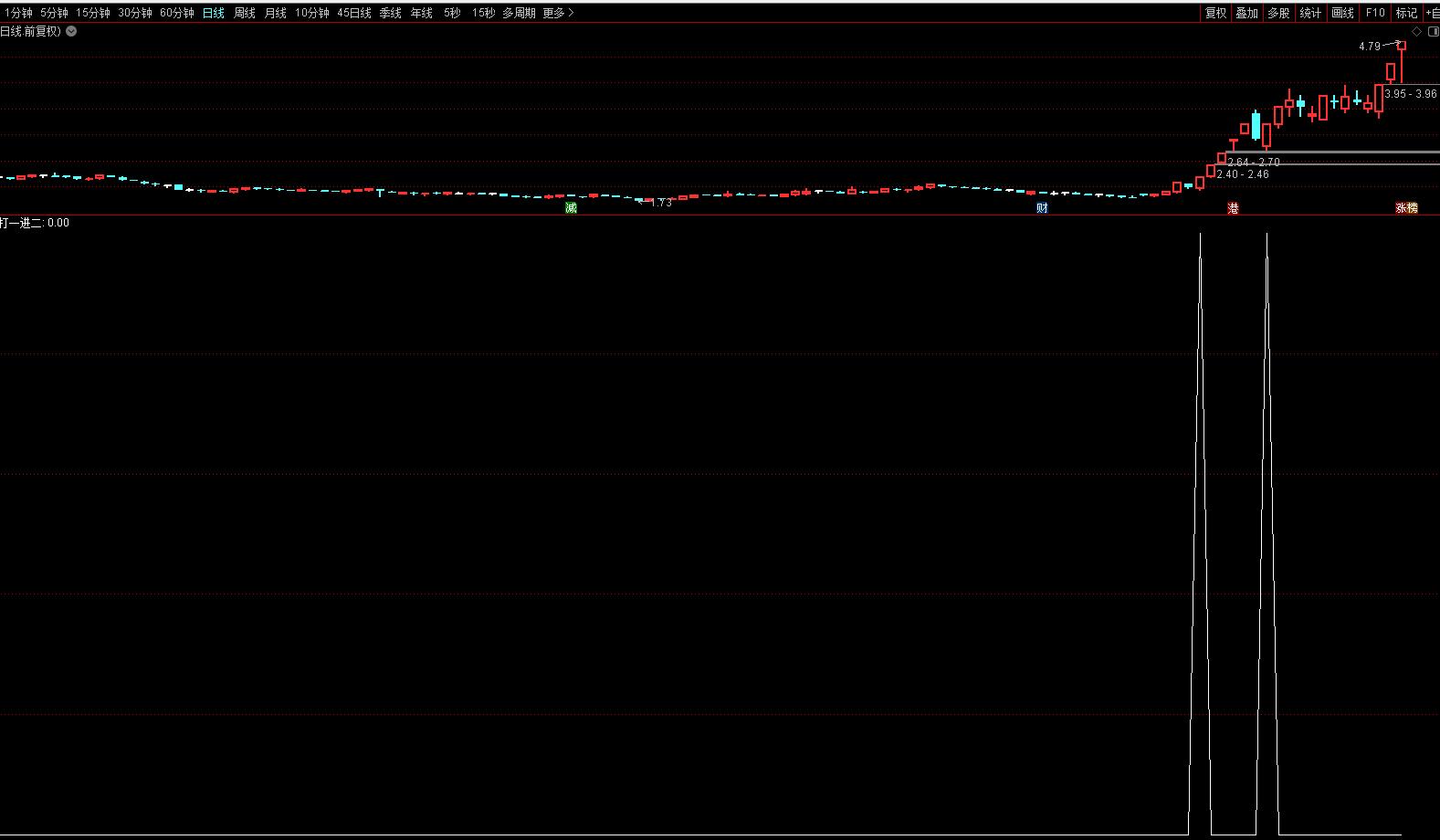Click the 涨榜 marker icon
The width and height of the screenshot is (1440, 840).
[x=1406, y=208]
